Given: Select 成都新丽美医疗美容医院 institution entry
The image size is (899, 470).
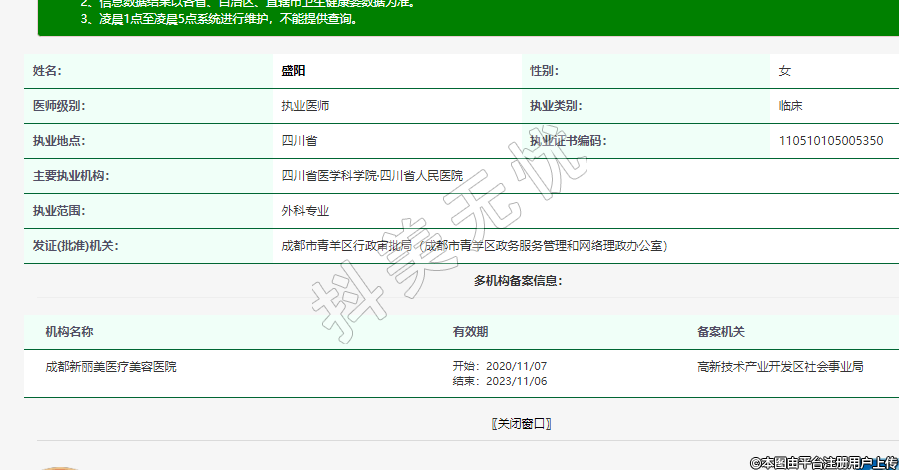Looking at the screenshot, I should [111, 367].
